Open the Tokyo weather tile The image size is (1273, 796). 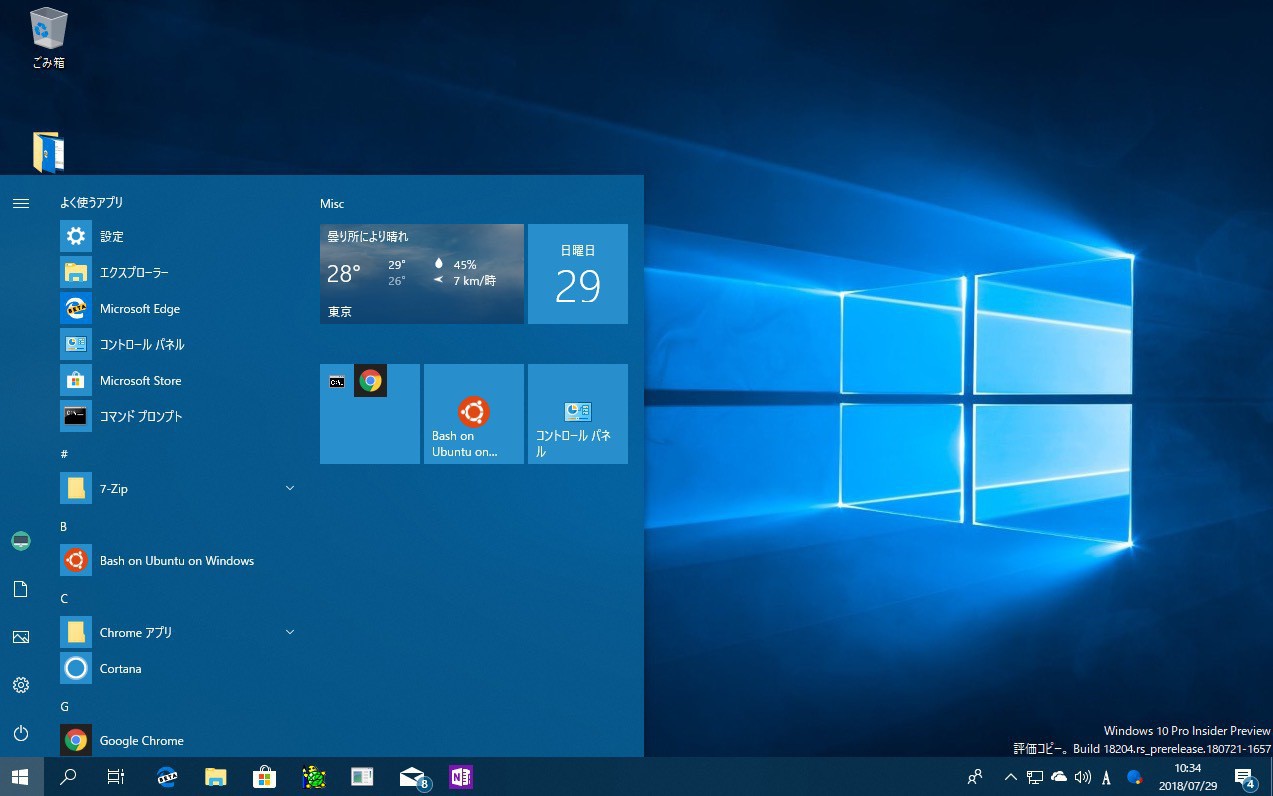(421, 274)
